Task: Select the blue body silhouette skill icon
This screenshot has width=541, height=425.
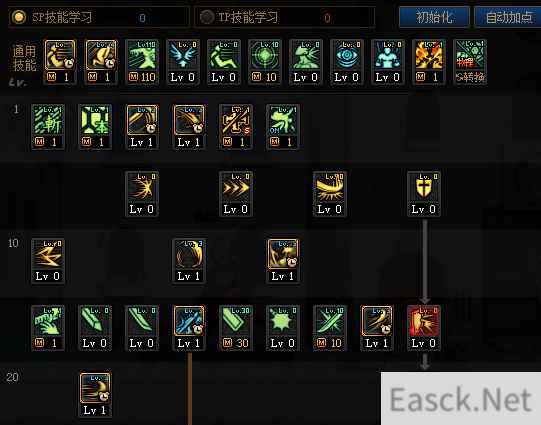Action: (388, 55)
